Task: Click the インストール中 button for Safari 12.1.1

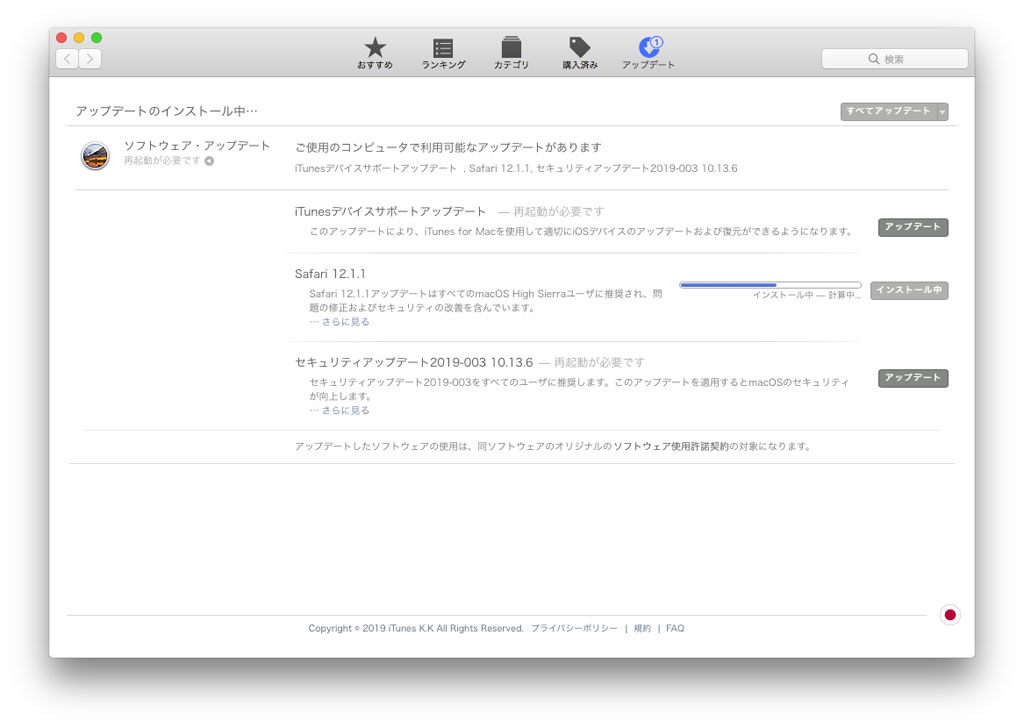Action: tap(909, 290)
